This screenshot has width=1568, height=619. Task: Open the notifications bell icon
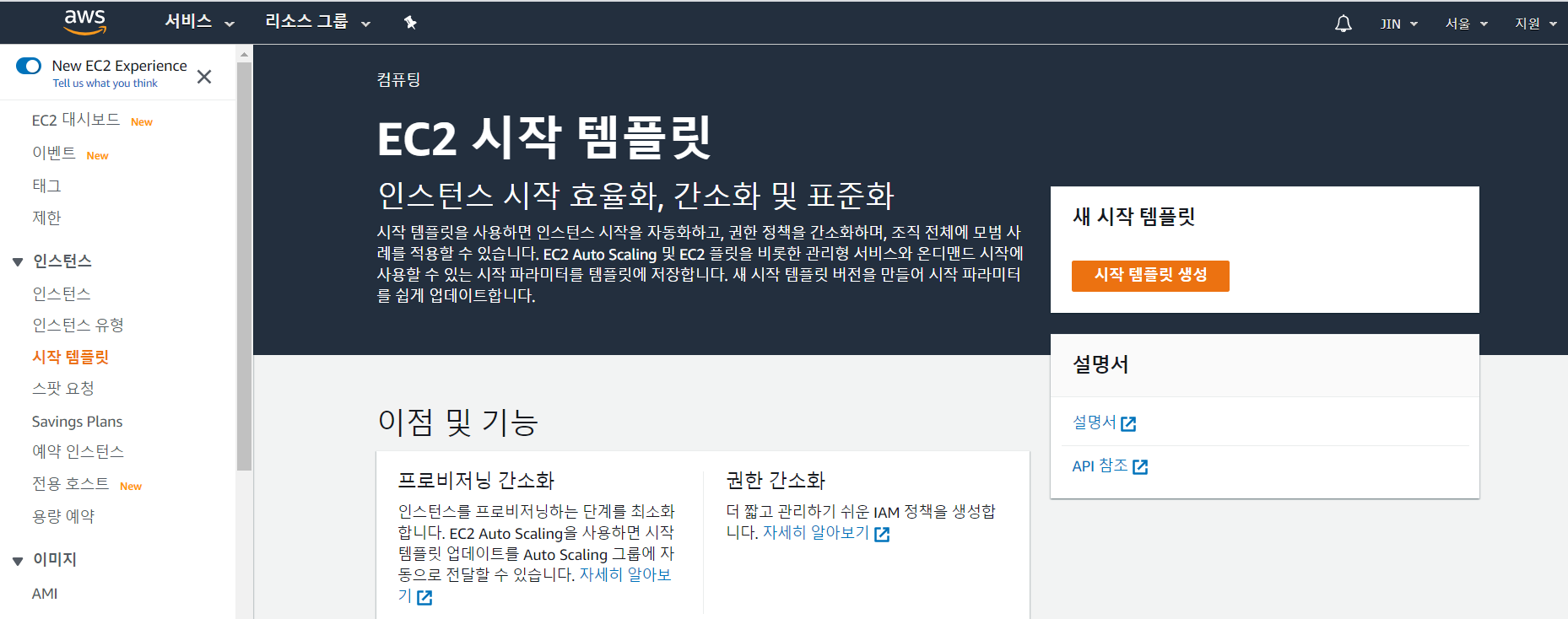point(1343,24)
